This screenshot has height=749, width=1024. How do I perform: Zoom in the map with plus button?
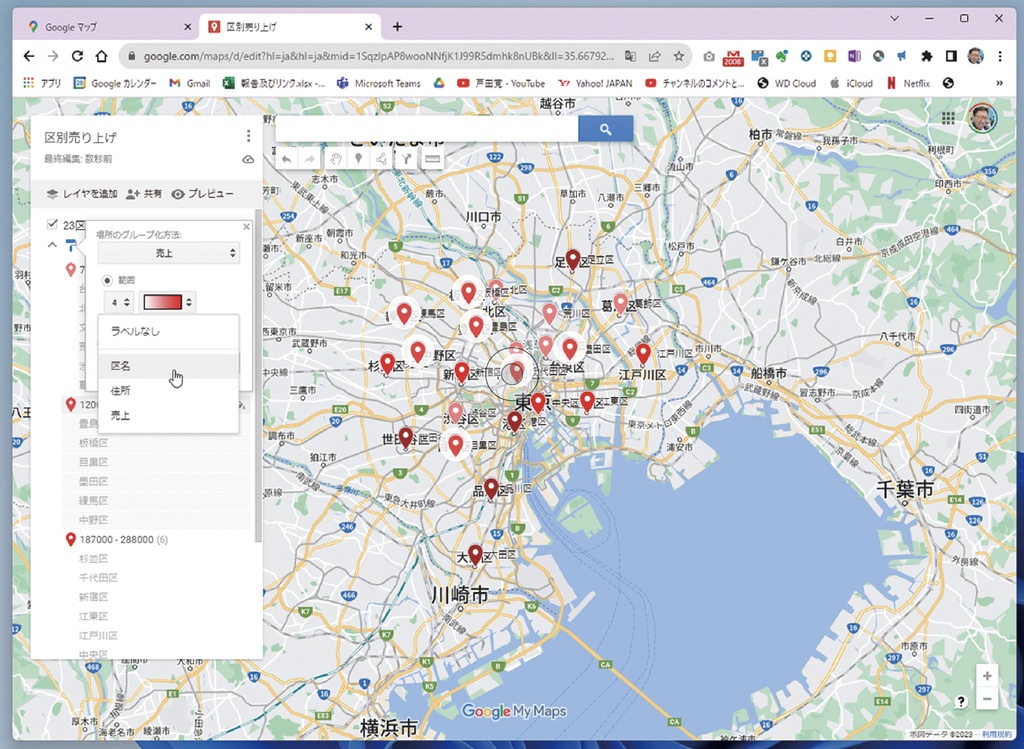(987, 675)
